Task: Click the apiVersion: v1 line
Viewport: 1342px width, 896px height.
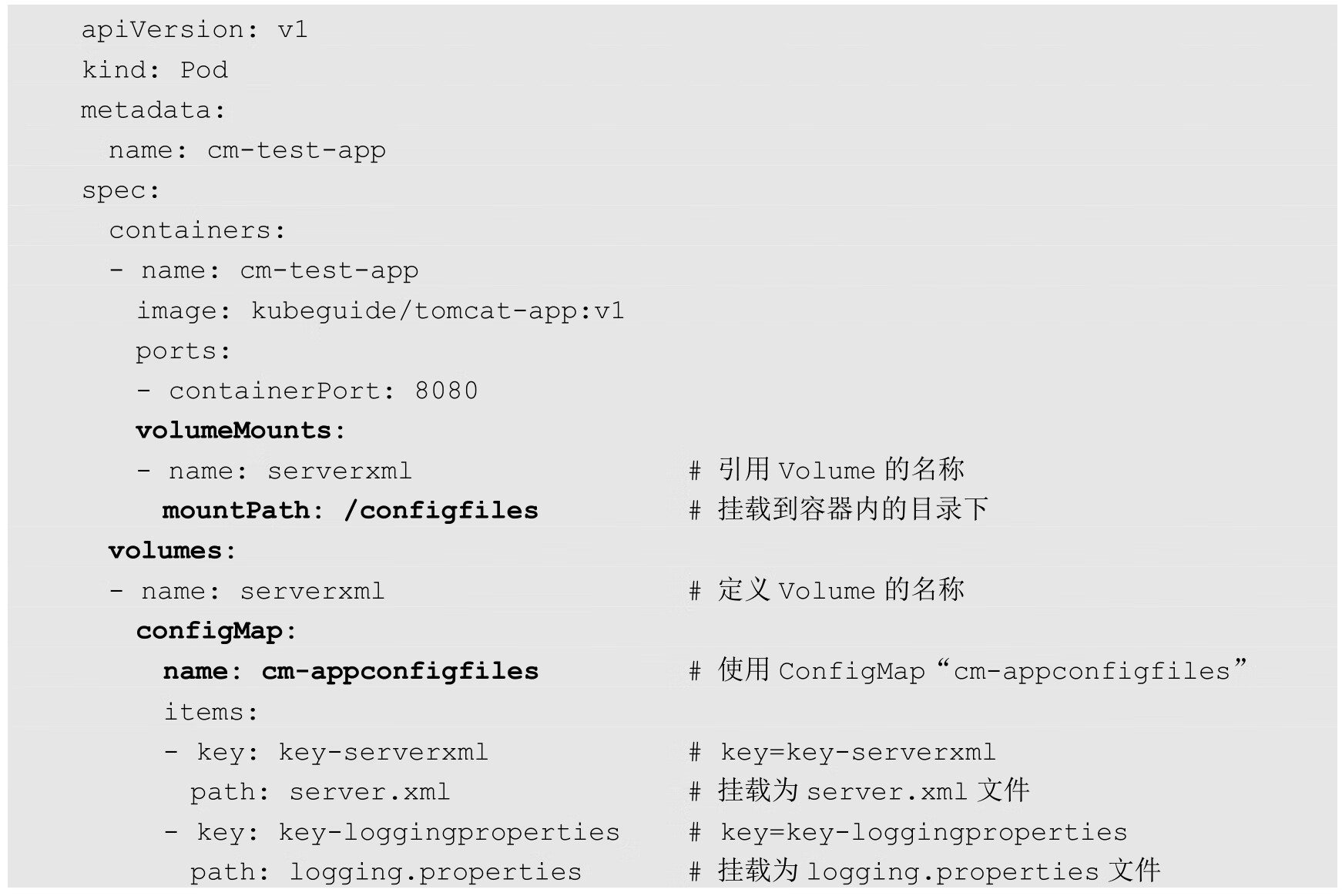Action: click(194, 30)
